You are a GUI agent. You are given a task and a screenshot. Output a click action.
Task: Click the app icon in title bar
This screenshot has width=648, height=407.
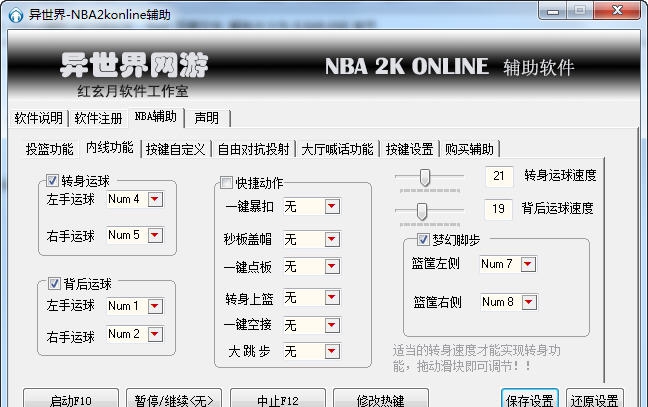(16, 15)
